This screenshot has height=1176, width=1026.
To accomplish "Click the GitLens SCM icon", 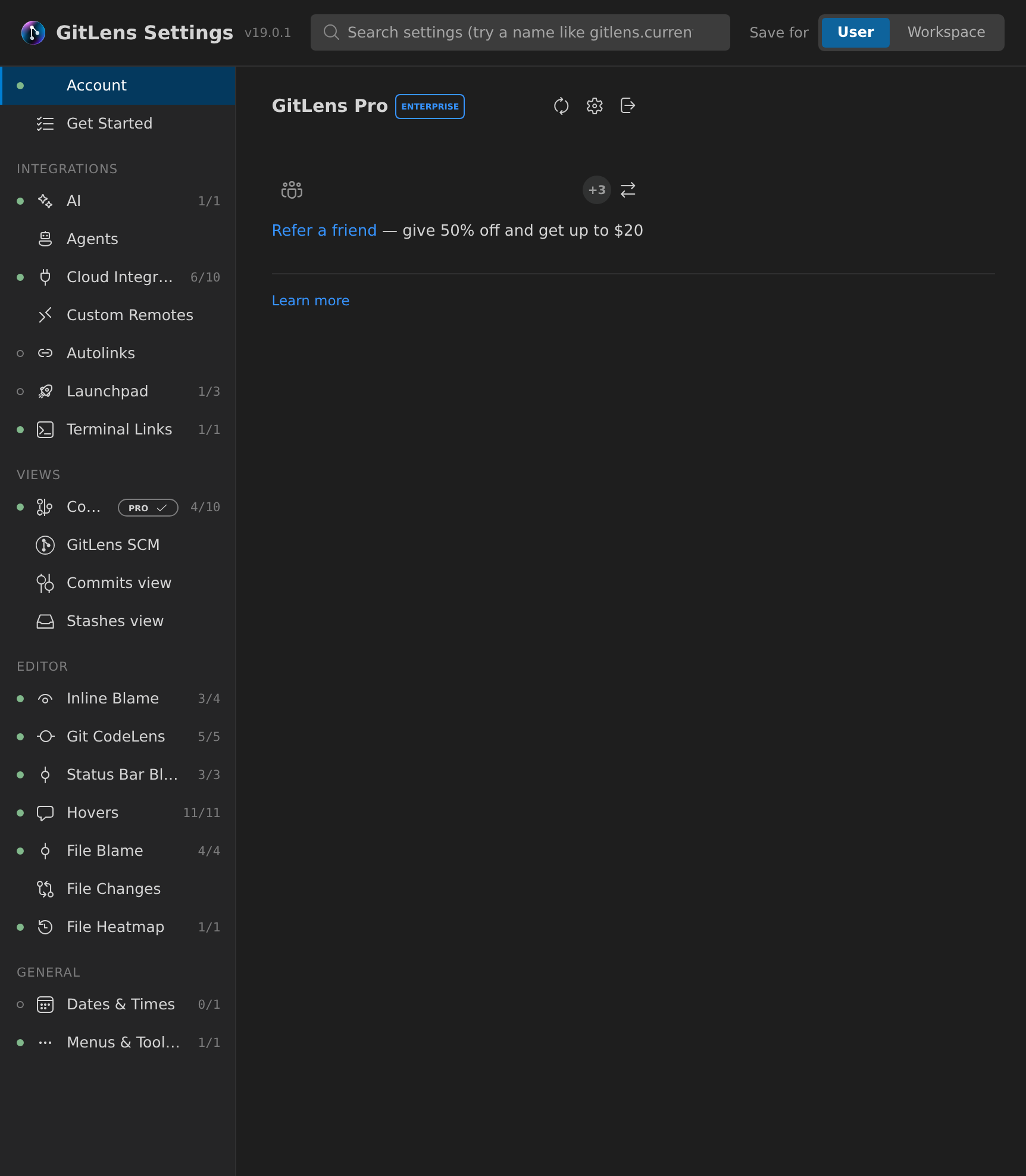I will (45, 545).
